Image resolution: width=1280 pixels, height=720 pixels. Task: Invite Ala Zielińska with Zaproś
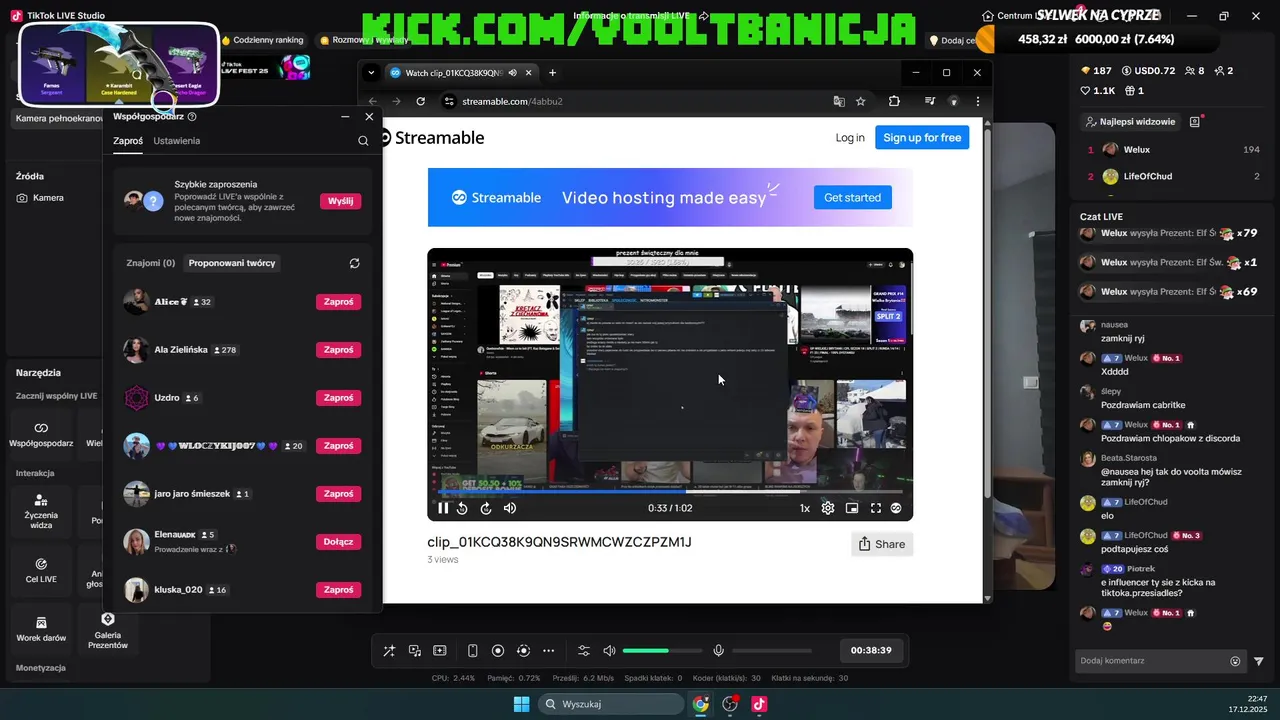339,350
